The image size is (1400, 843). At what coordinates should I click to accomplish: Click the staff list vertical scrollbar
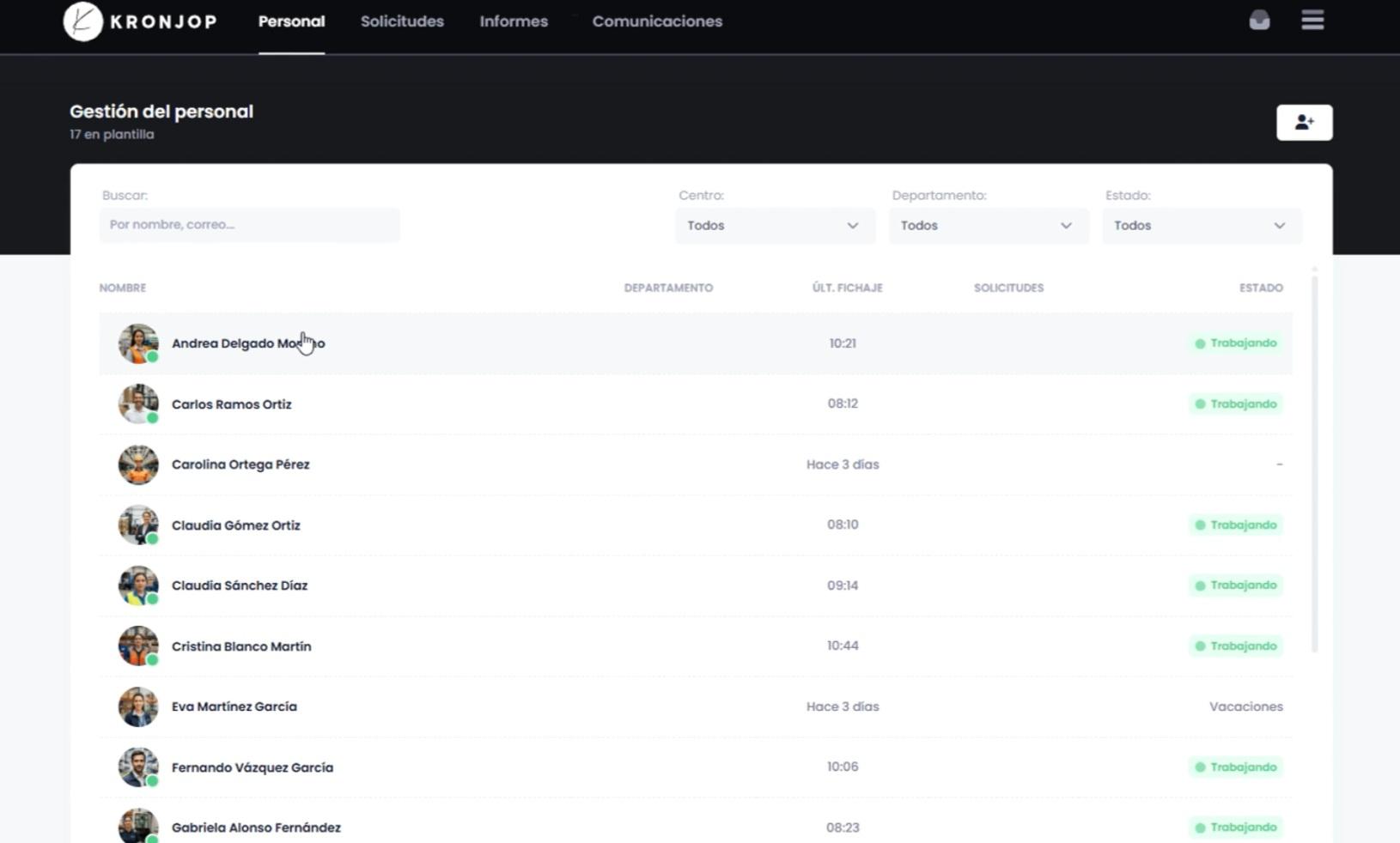(x=1314, y=464)
